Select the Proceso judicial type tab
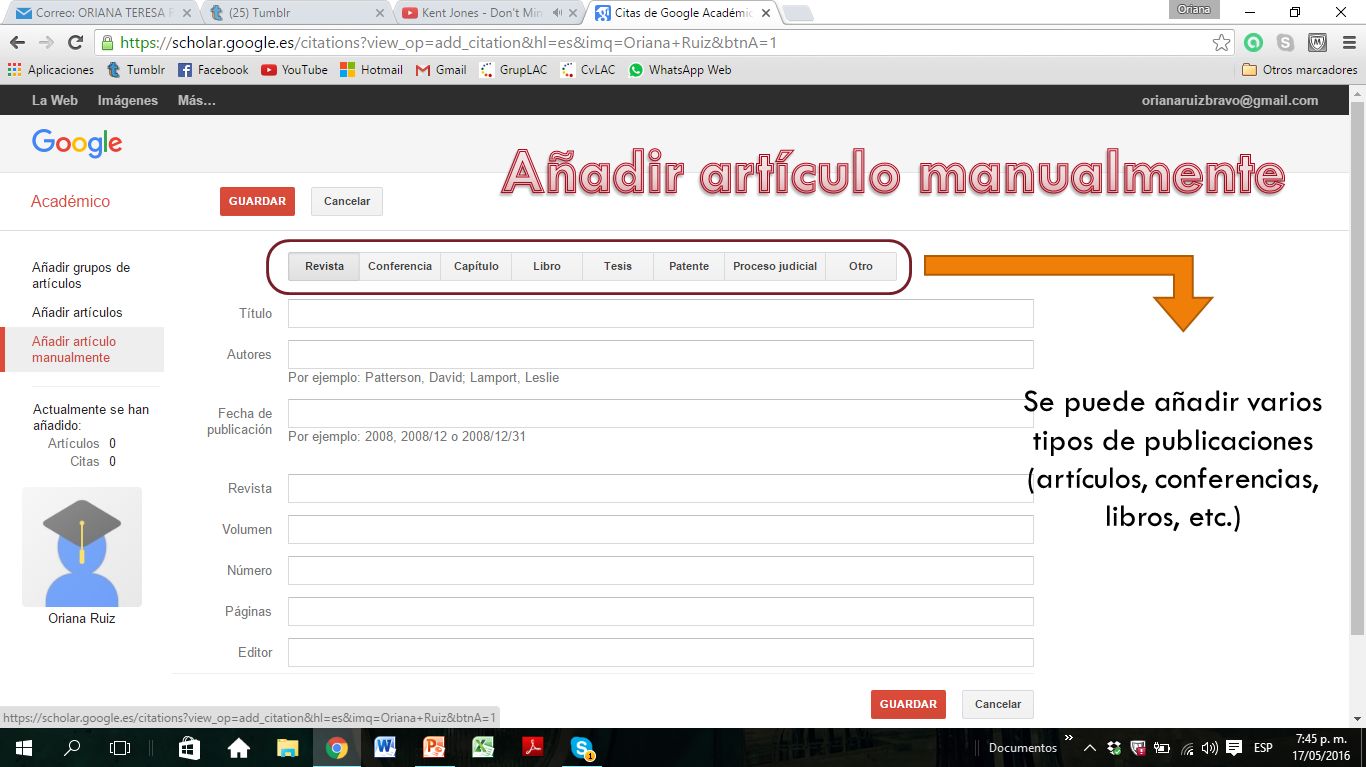Image resolution: width=1366 pixels, height=767 pixels. (x=775, y=266)
